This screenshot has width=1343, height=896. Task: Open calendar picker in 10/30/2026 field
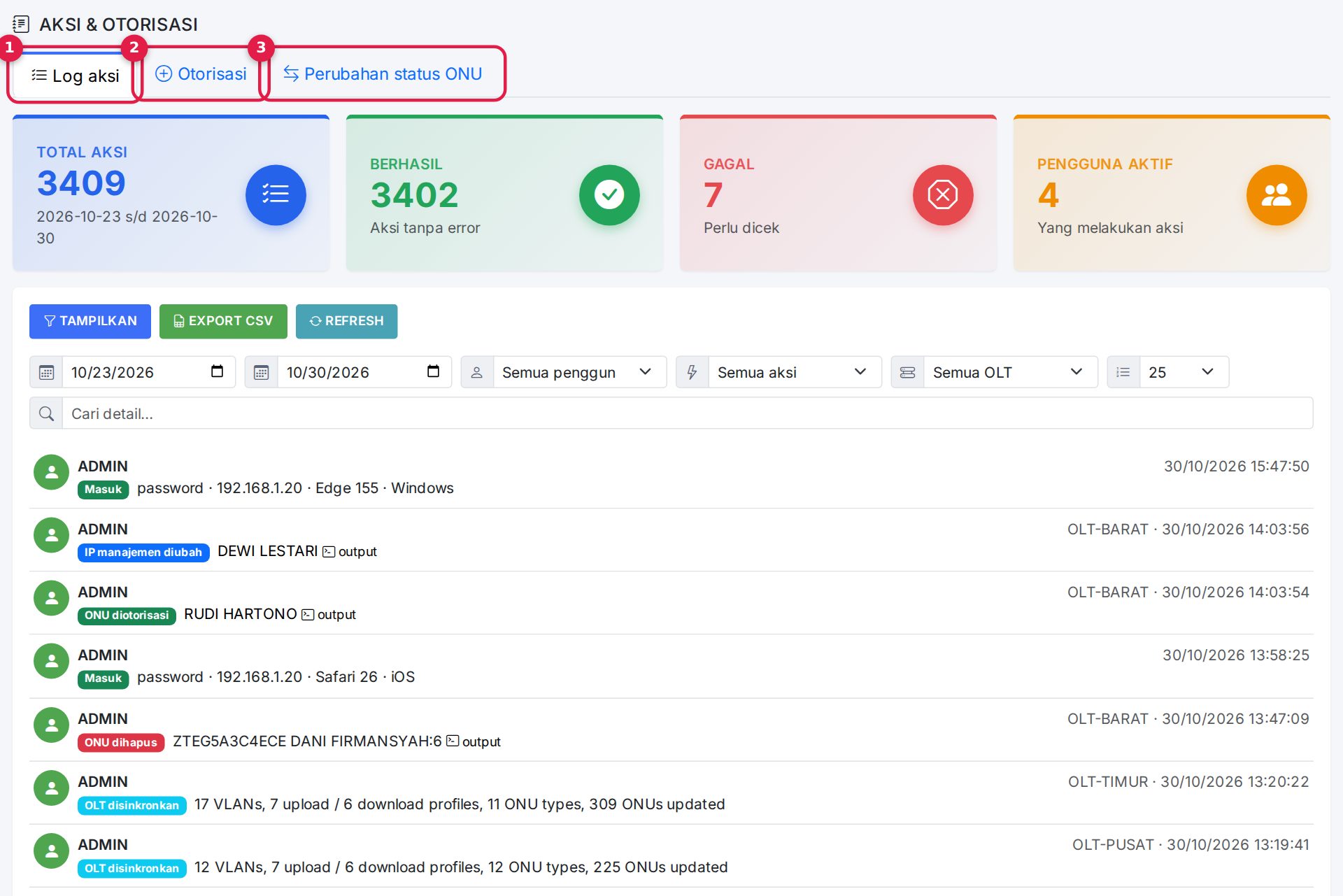[433, 371]
